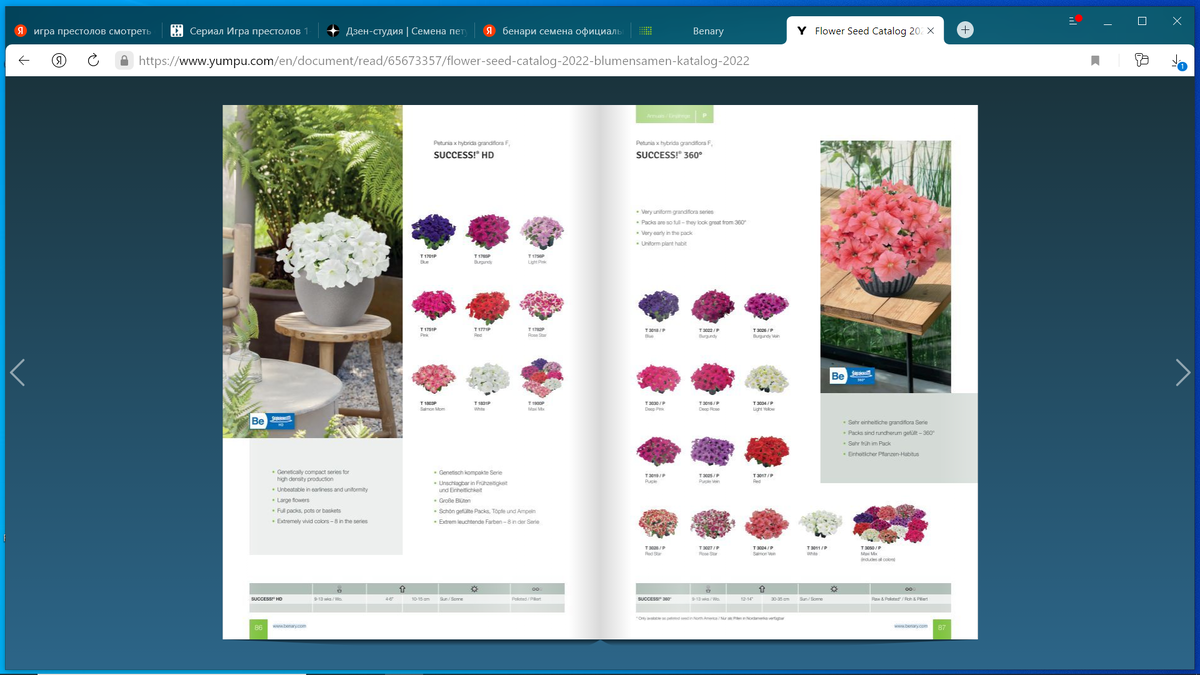Click the padlock site security icon
The image size is (1200, 675).
[124, 60]
